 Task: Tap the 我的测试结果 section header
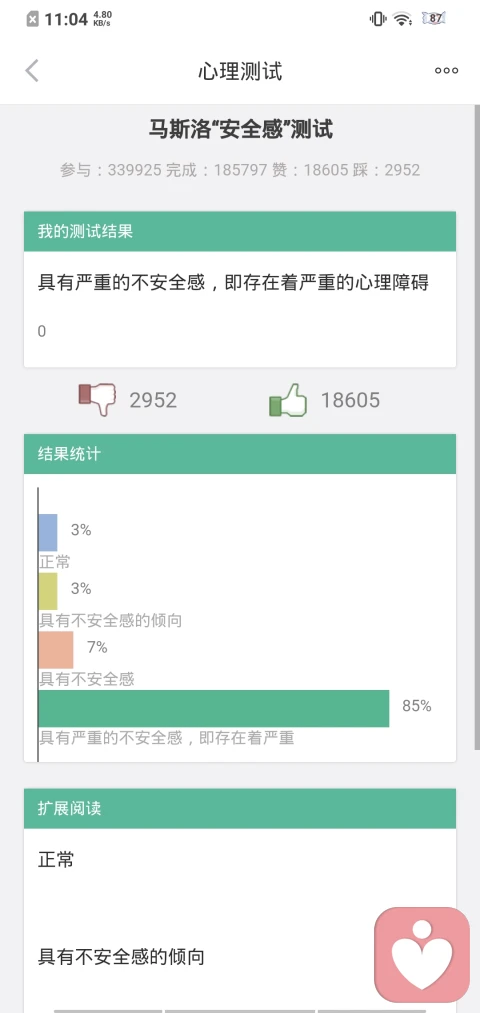(x=240, y=231)
